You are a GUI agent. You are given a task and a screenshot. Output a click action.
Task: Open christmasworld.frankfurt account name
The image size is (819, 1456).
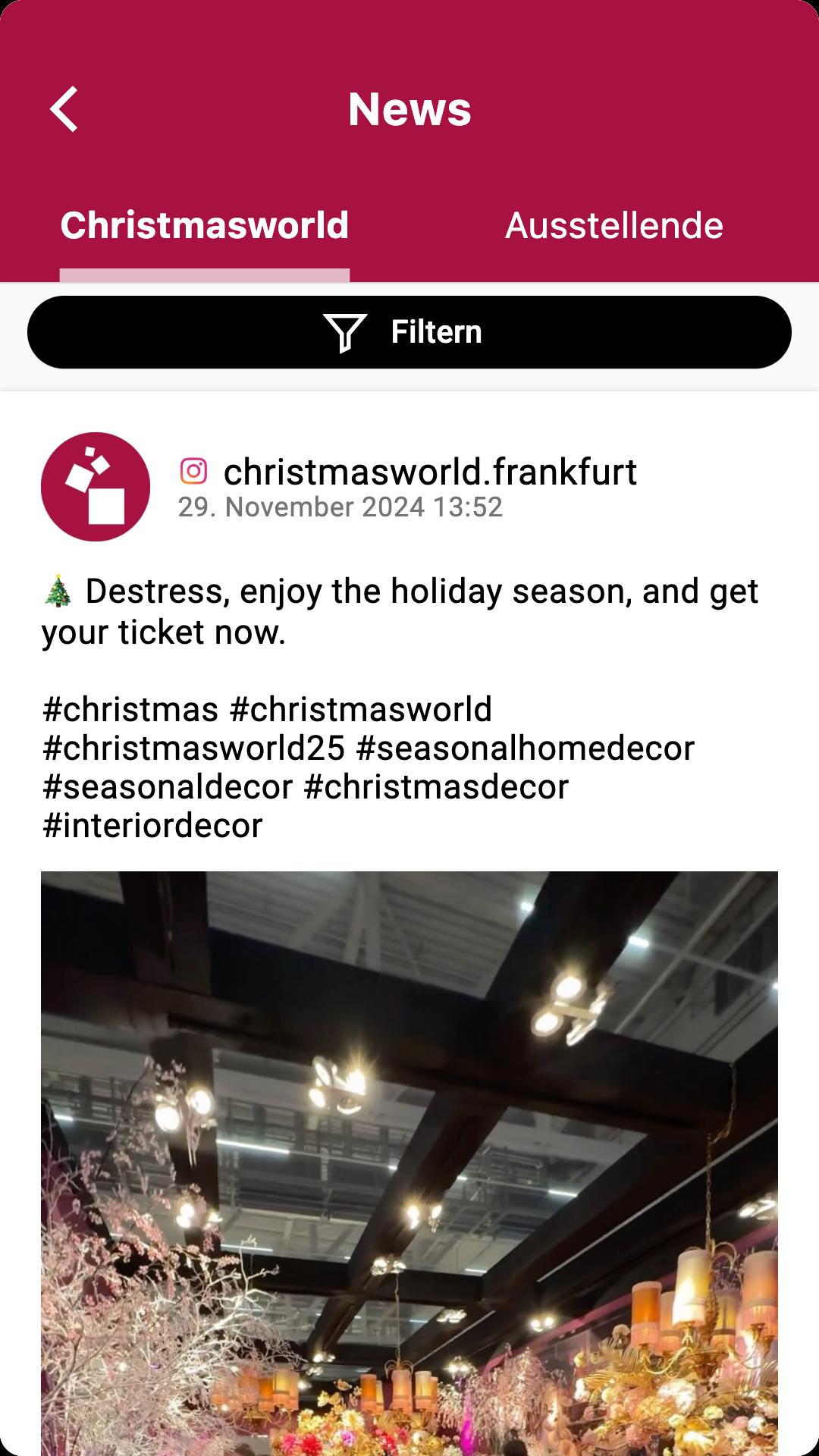[430, 472]
